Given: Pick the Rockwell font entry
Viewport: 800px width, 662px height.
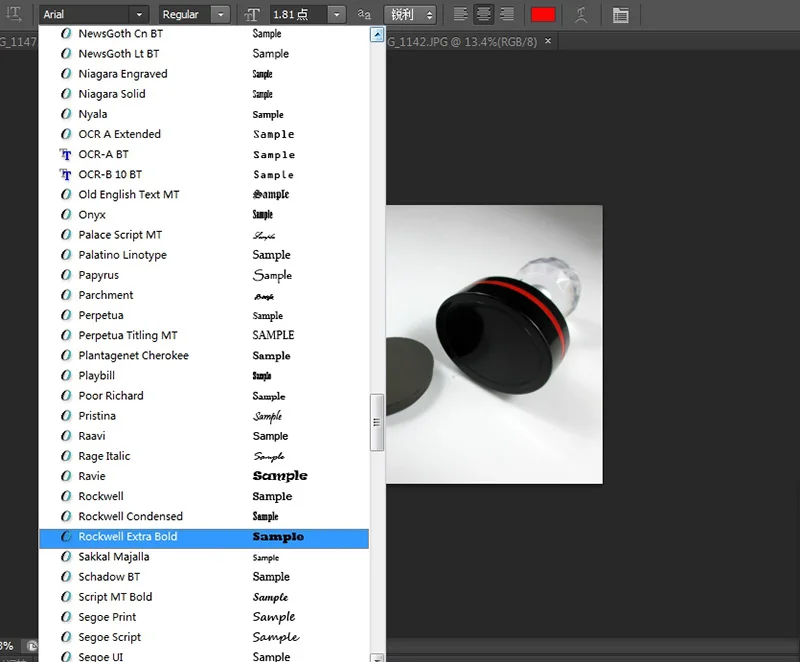Looking at the screenshot, I should tap(204, 496).
